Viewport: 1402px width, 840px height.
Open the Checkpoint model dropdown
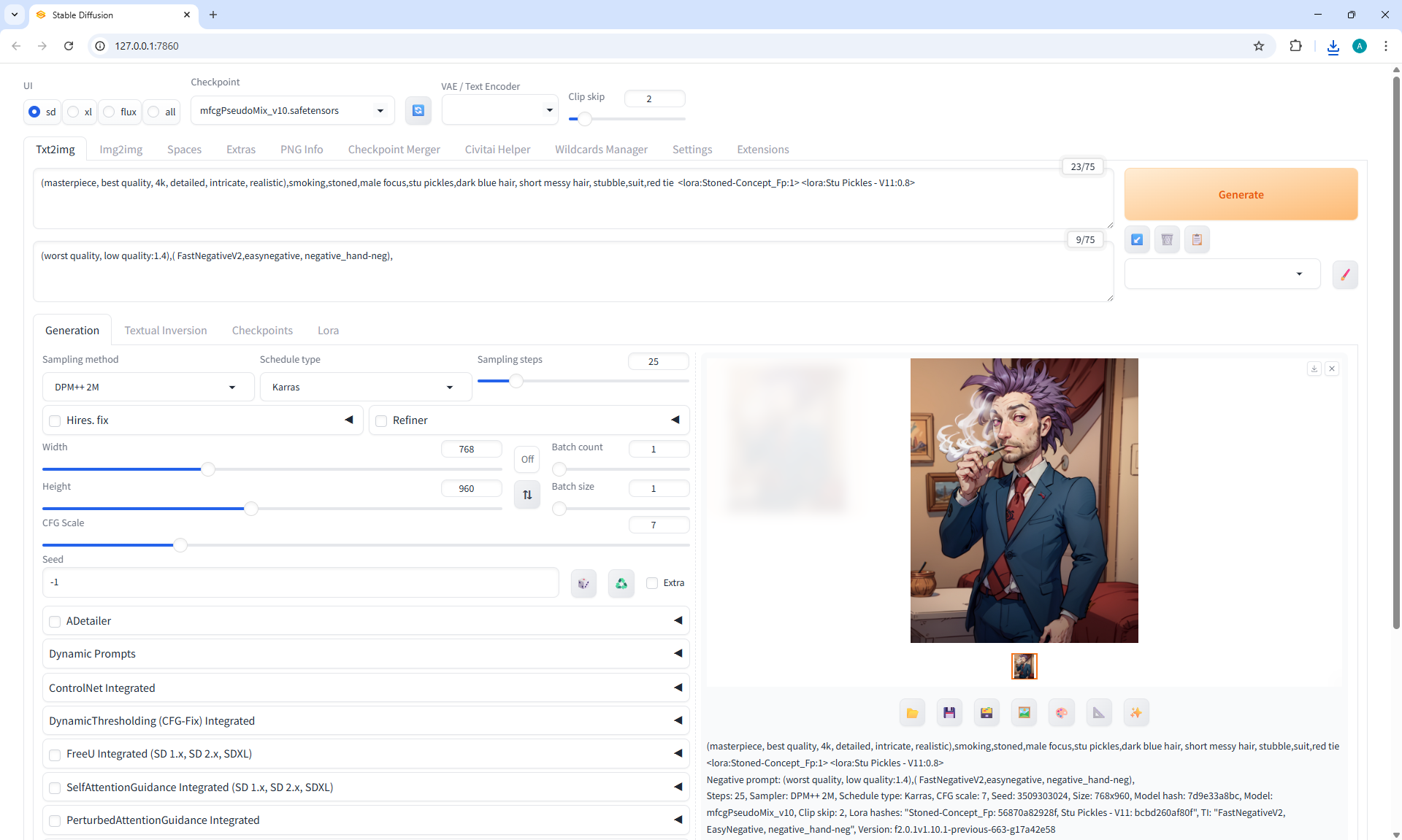pyautogui.click(x=292, y=111)
